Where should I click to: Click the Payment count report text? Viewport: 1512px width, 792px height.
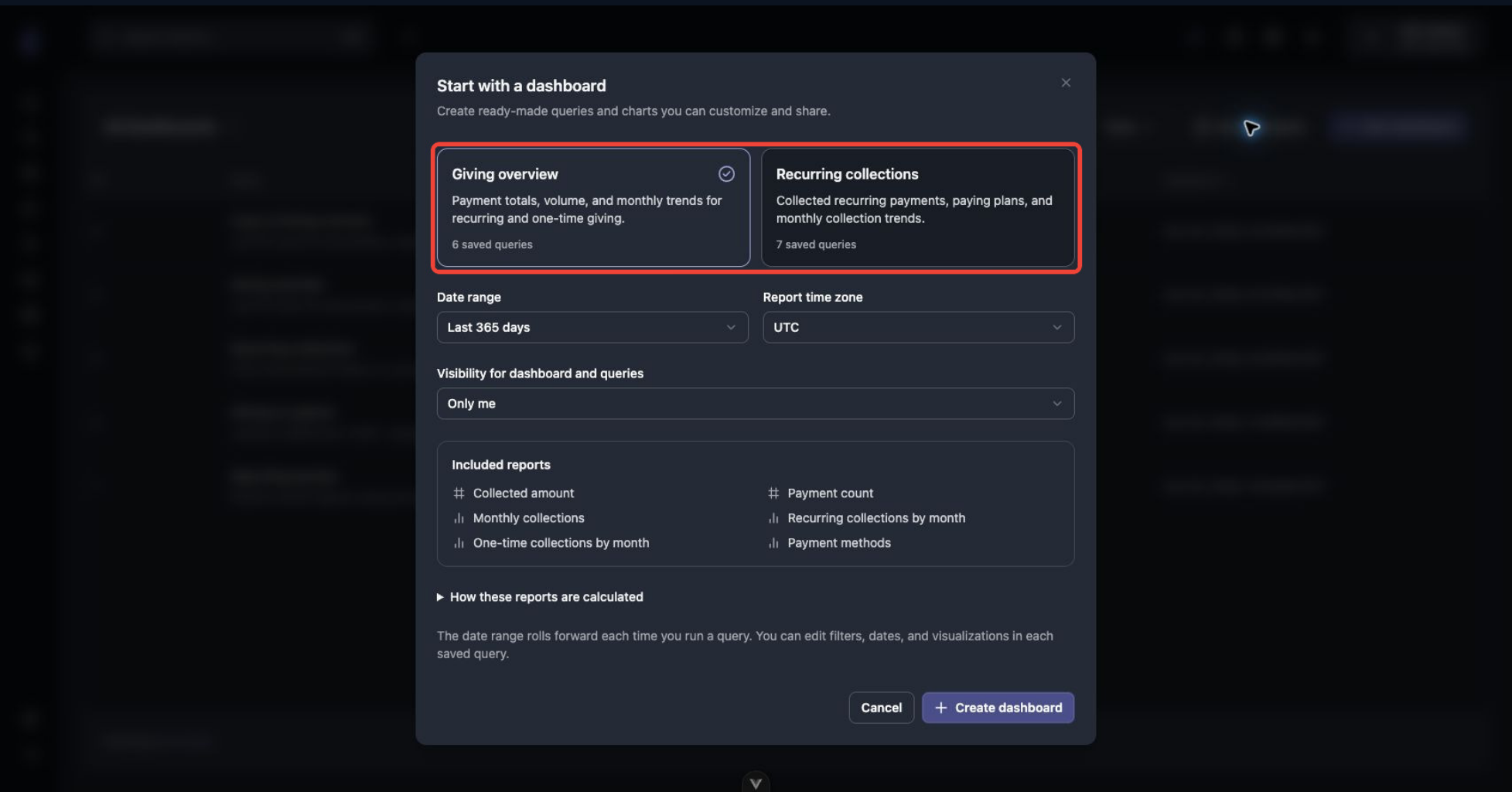tap(831, 493)
